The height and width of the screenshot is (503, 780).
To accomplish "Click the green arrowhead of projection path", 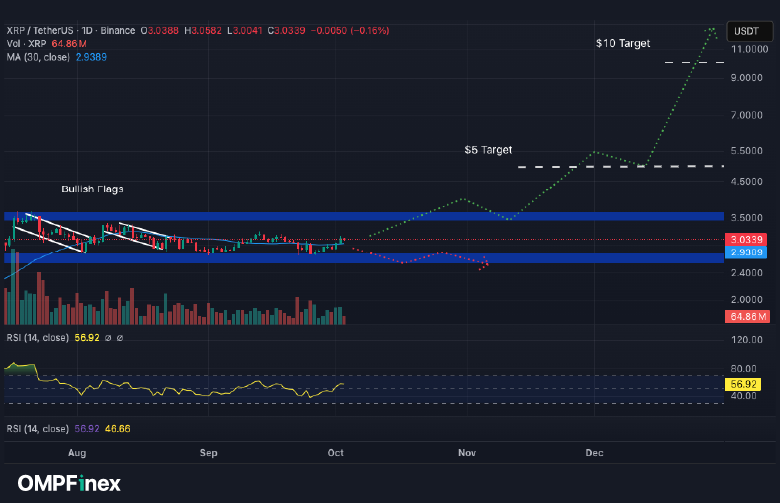I will pos(712,30).
